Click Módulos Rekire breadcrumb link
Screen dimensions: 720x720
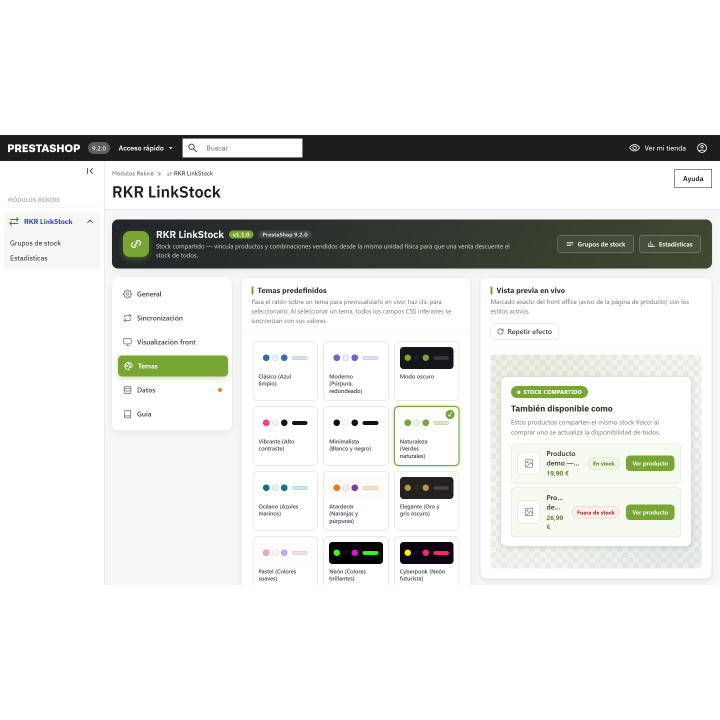(132, 174)
